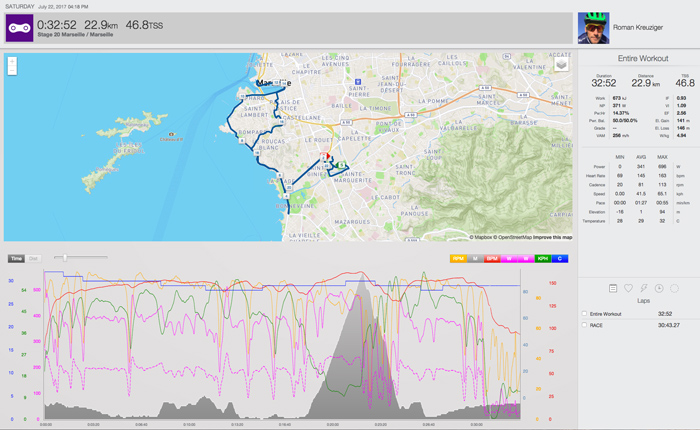This screenshot has width=700, height=430.
Task: Click the dotted circle icon beside clock
Action: (675, 288)
